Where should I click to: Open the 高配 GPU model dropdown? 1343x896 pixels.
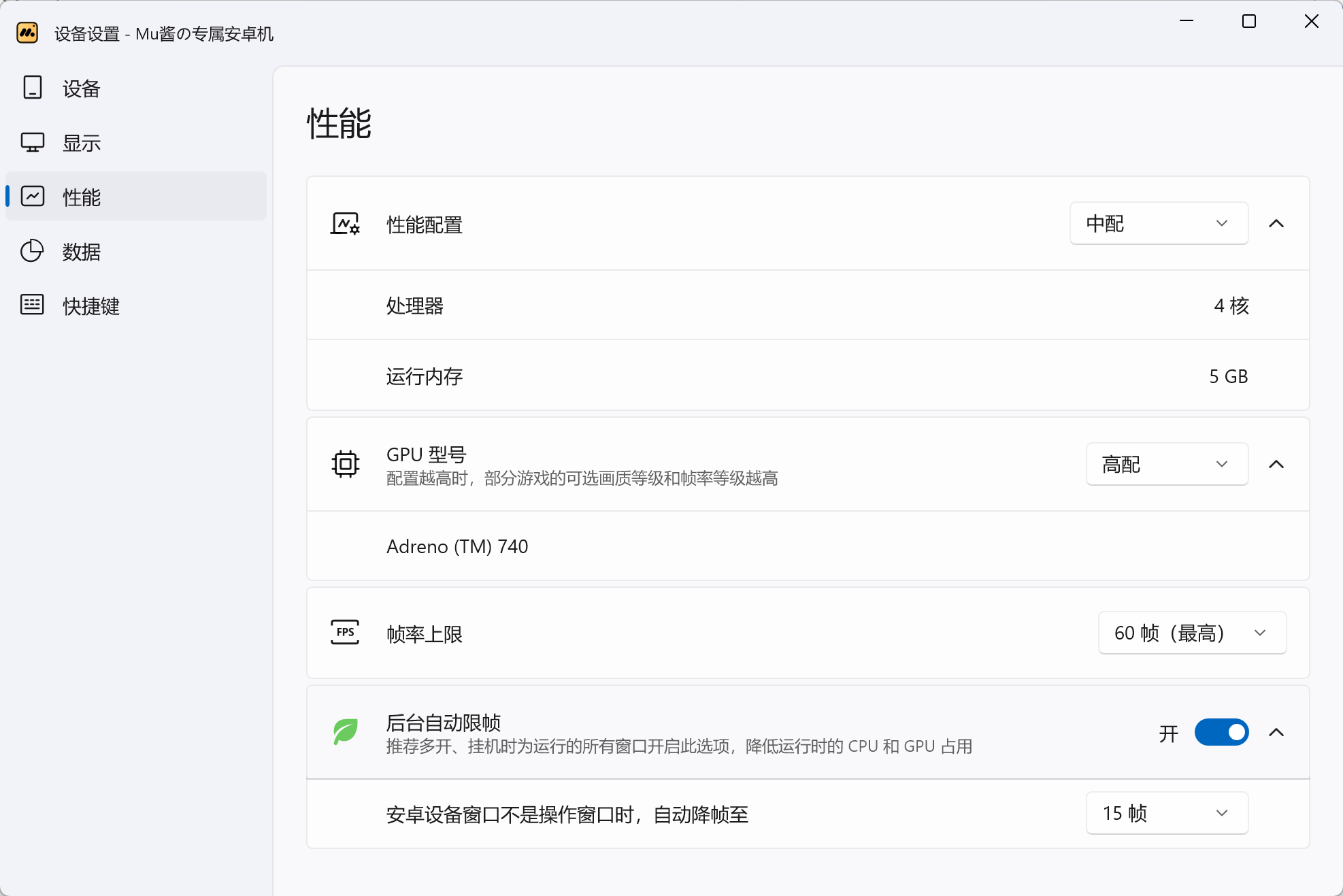[x=1166, y=464]
